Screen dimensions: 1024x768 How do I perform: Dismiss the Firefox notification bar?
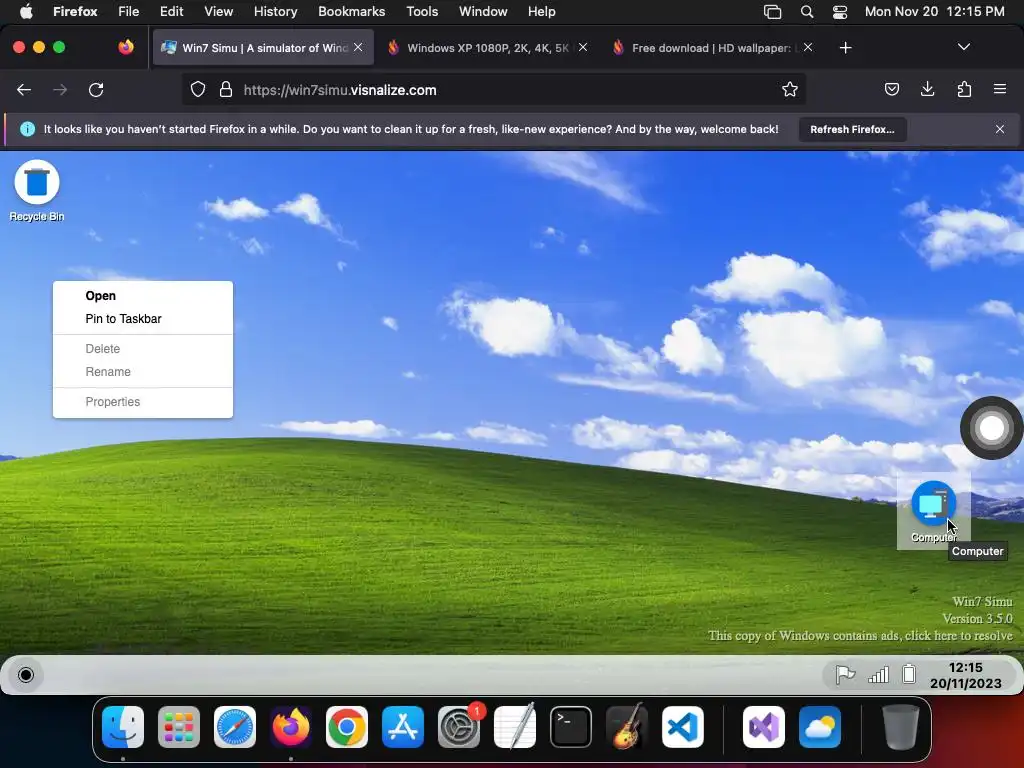coord(1000,129)
